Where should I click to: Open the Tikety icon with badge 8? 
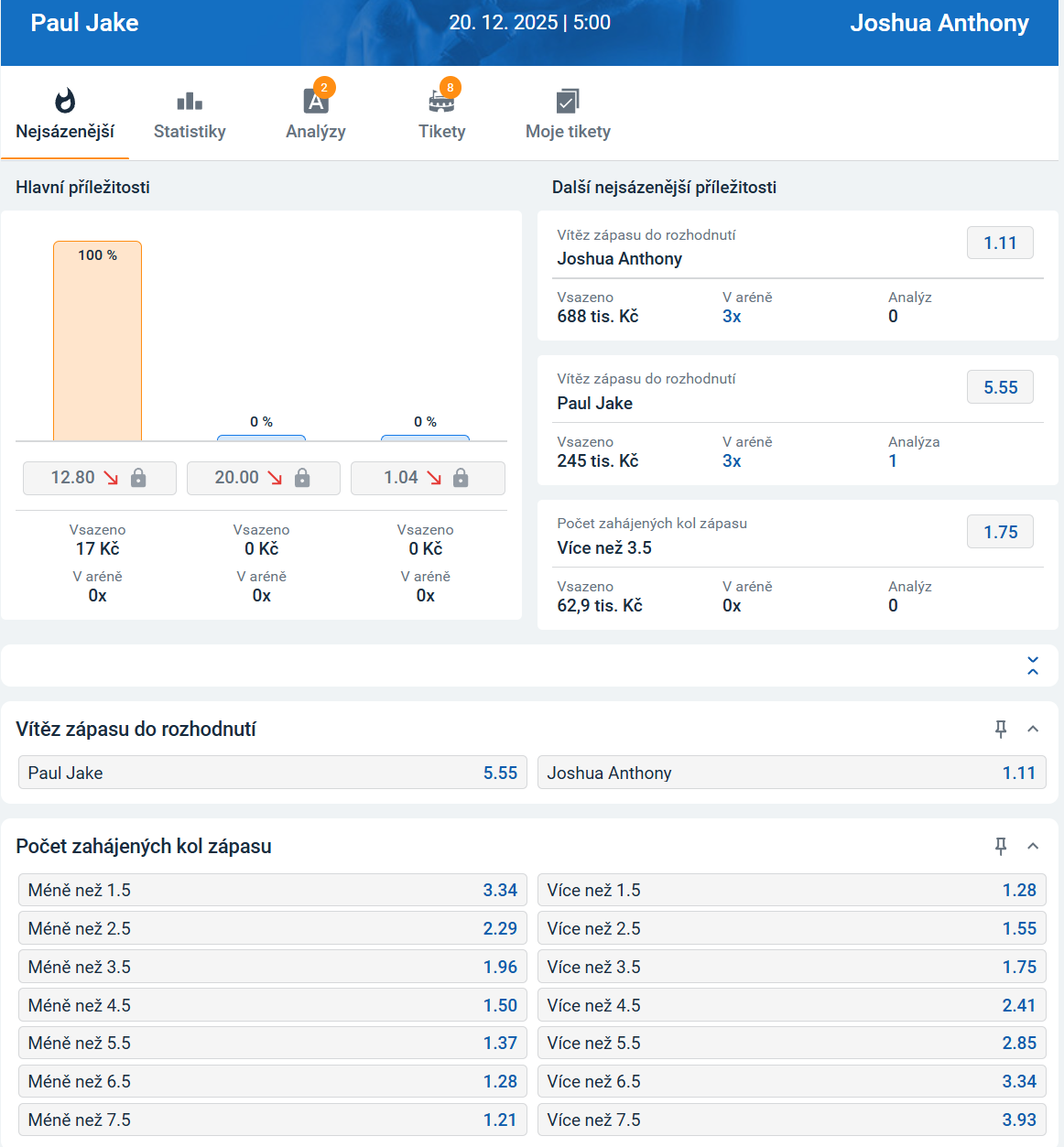[x=441, y=100]
